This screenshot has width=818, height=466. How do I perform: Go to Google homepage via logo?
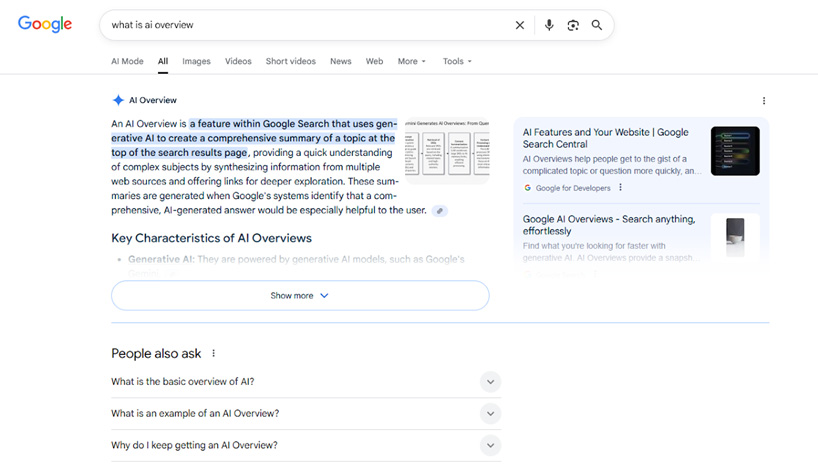(x=45, y=25)
